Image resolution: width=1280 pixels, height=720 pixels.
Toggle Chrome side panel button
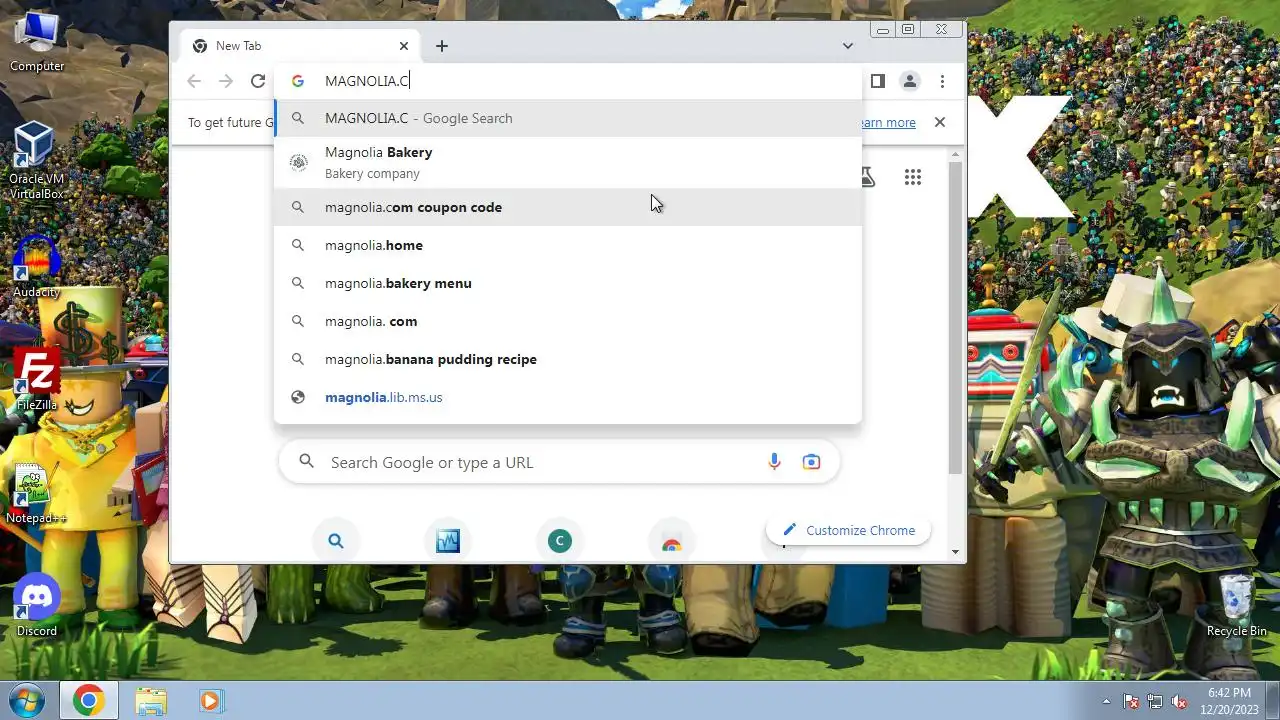878,81
